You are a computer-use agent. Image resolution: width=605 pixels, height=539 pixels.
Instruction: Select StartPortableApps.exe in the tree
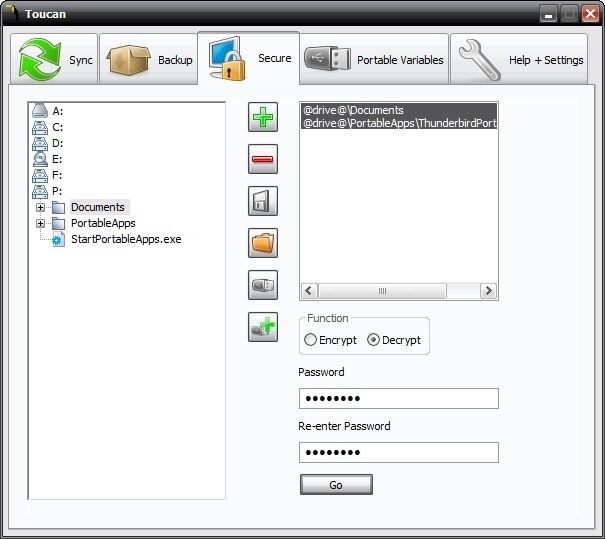(x=126, y=239)
